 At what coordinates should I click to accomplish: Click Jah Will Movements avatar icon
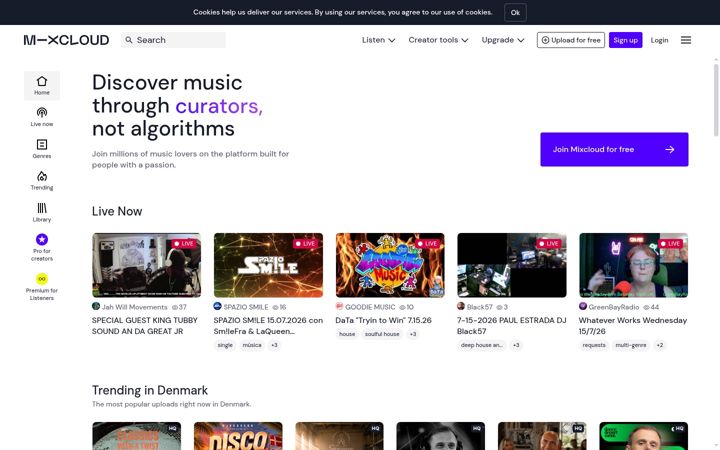coord(96,306)
